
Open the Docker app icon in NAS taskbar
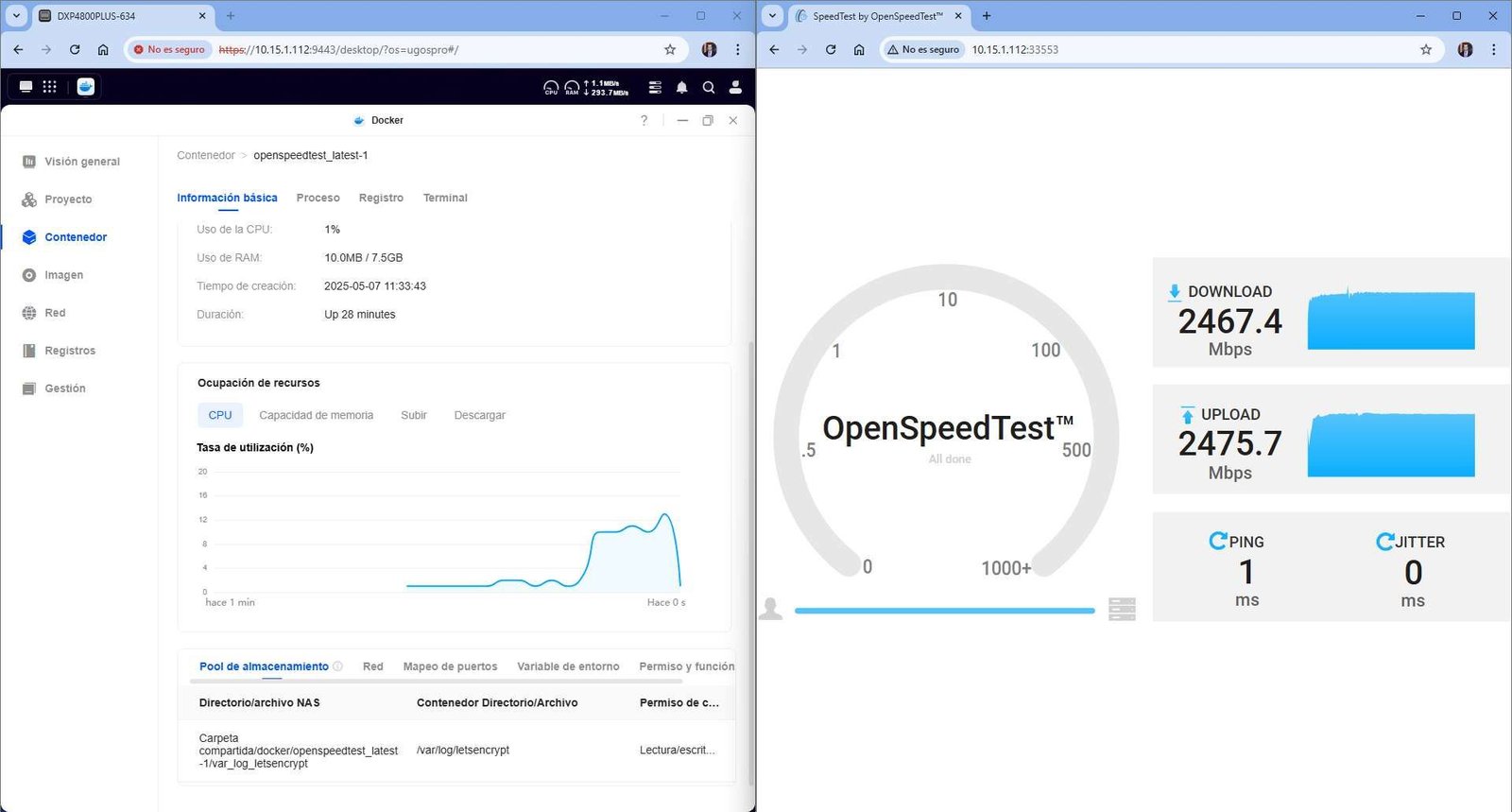click(x=86, y=87)
